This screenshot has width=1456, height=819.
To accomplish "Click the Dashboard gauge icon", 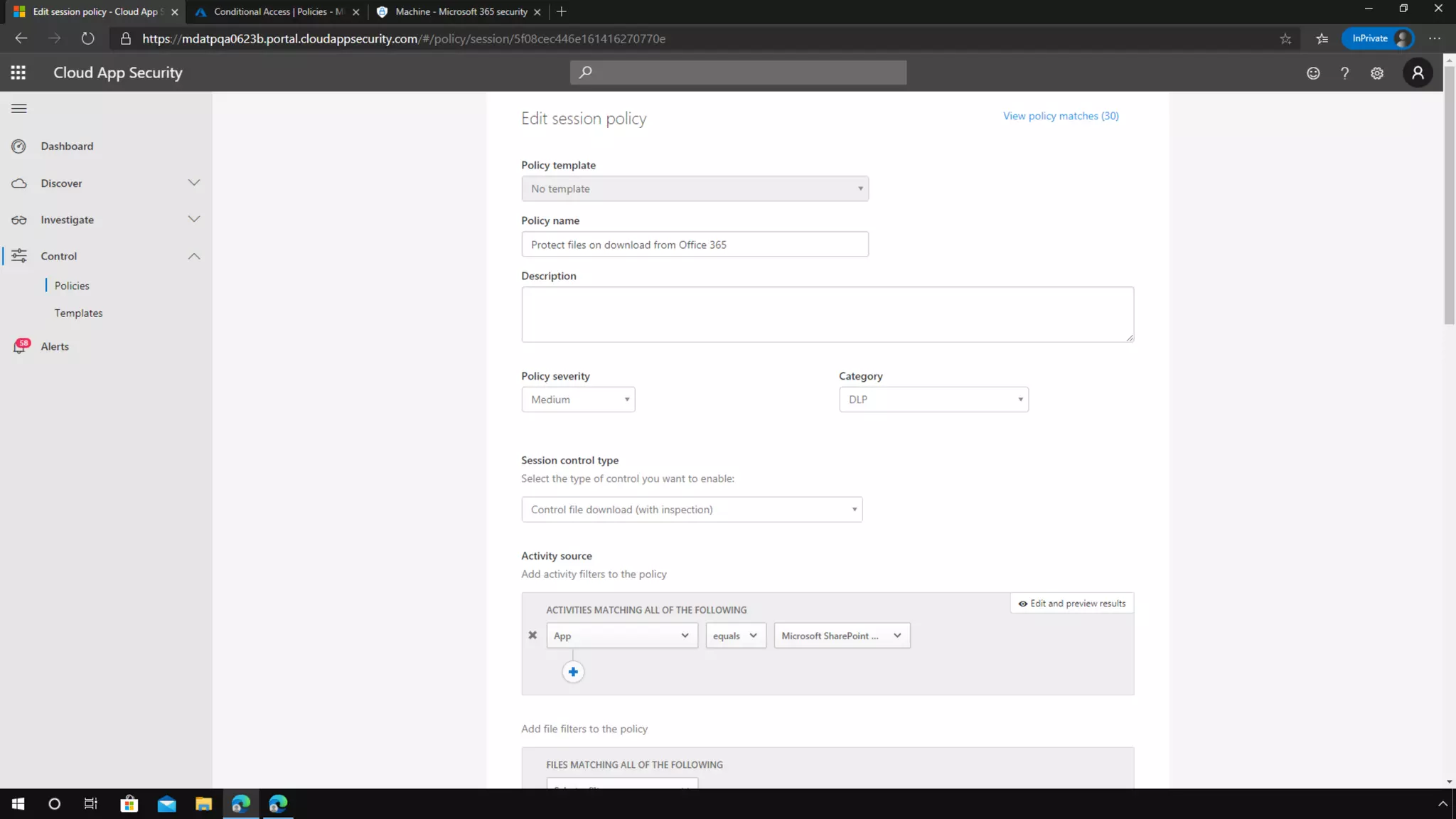I will point(19,146).
